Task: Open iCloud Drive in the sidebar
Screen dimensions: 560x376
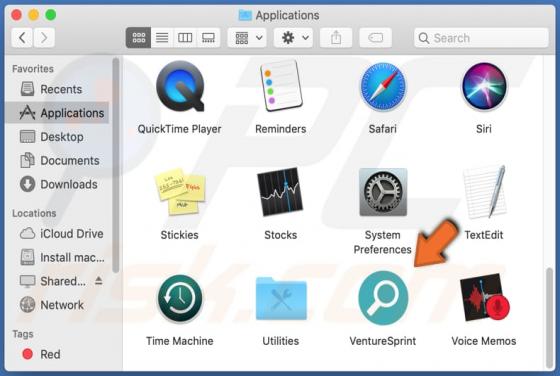Action: [x=57, y=234]
